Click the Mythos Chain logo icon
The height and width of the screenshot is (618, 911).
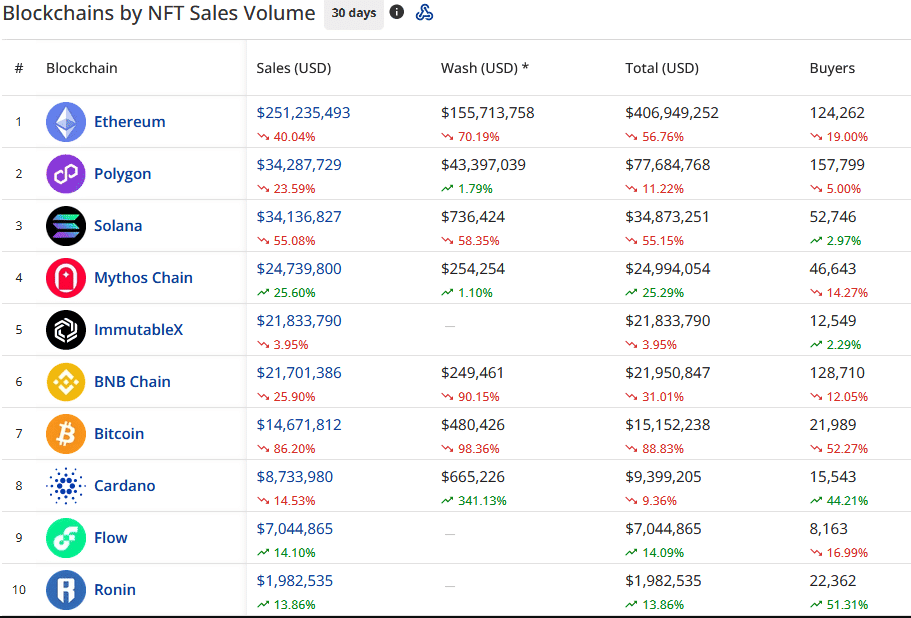(66, 278)
